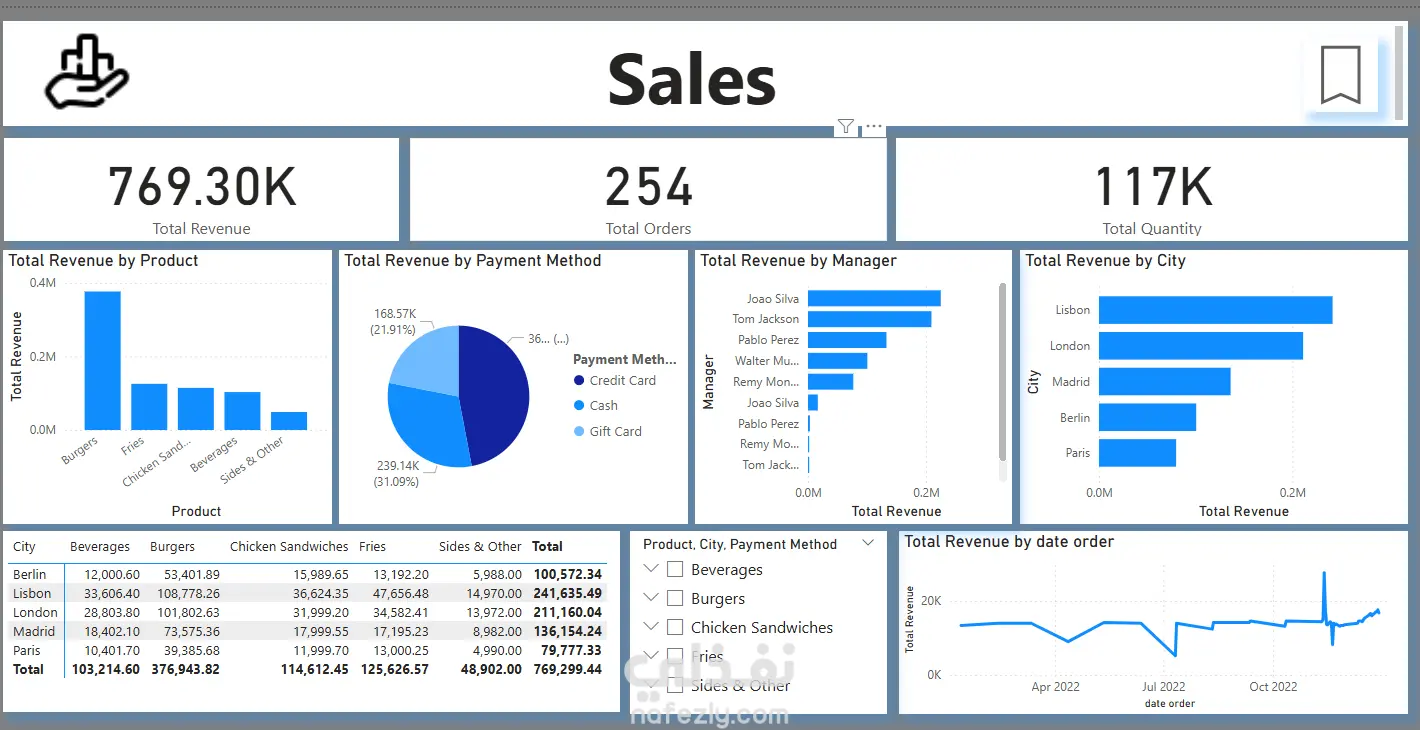The height and width of the screenshot is (730, 1420).
Task: Click the Sales report heading
Action: [x=692, y=79]
